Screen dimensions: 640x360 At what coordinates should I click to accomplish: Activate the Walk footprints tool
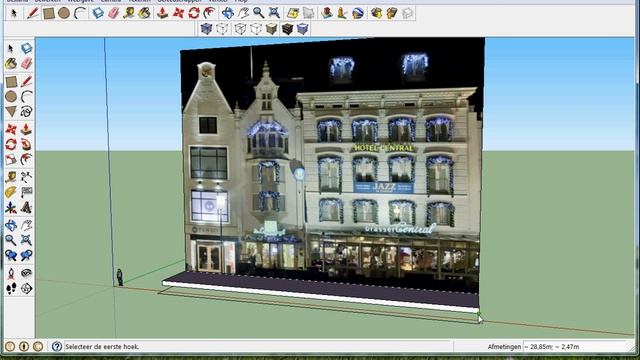tap(11, 288)
